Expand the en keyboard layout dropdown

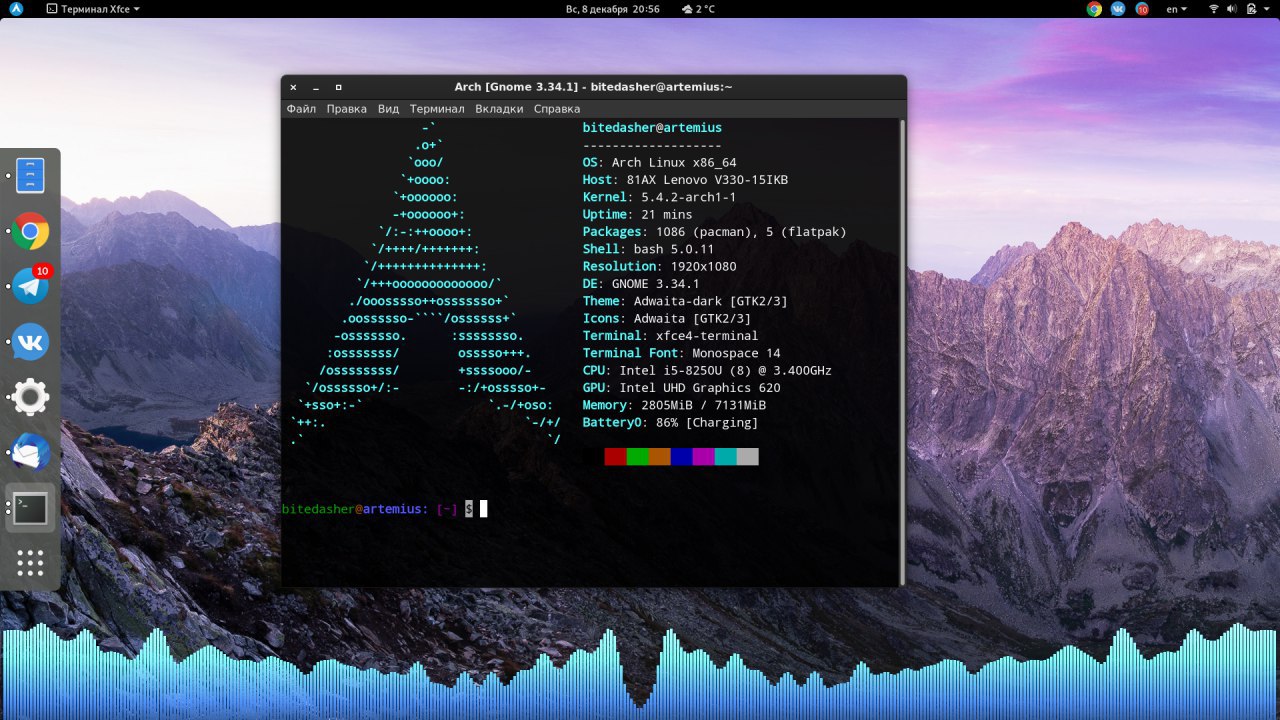(x=1177, y=9)
